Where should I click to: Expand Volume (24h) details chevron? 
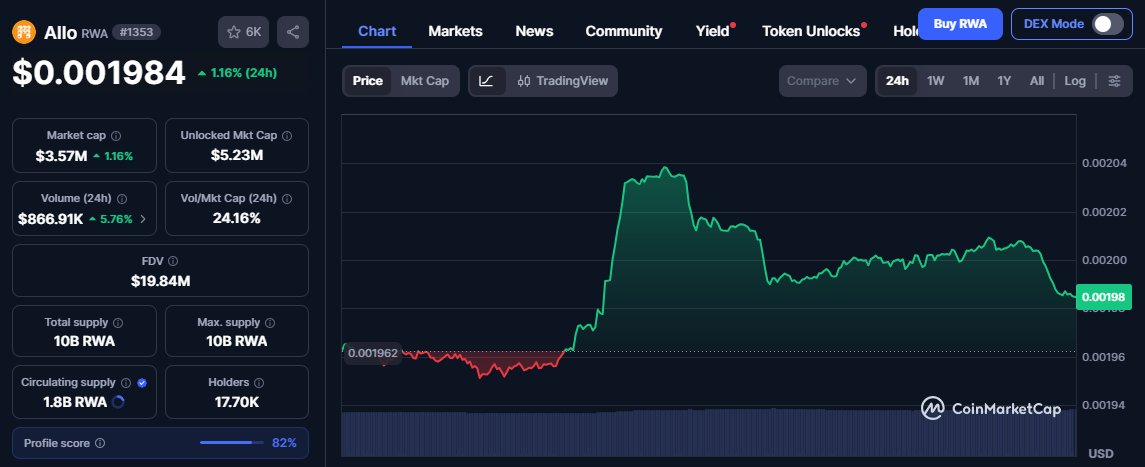(142, 218)
